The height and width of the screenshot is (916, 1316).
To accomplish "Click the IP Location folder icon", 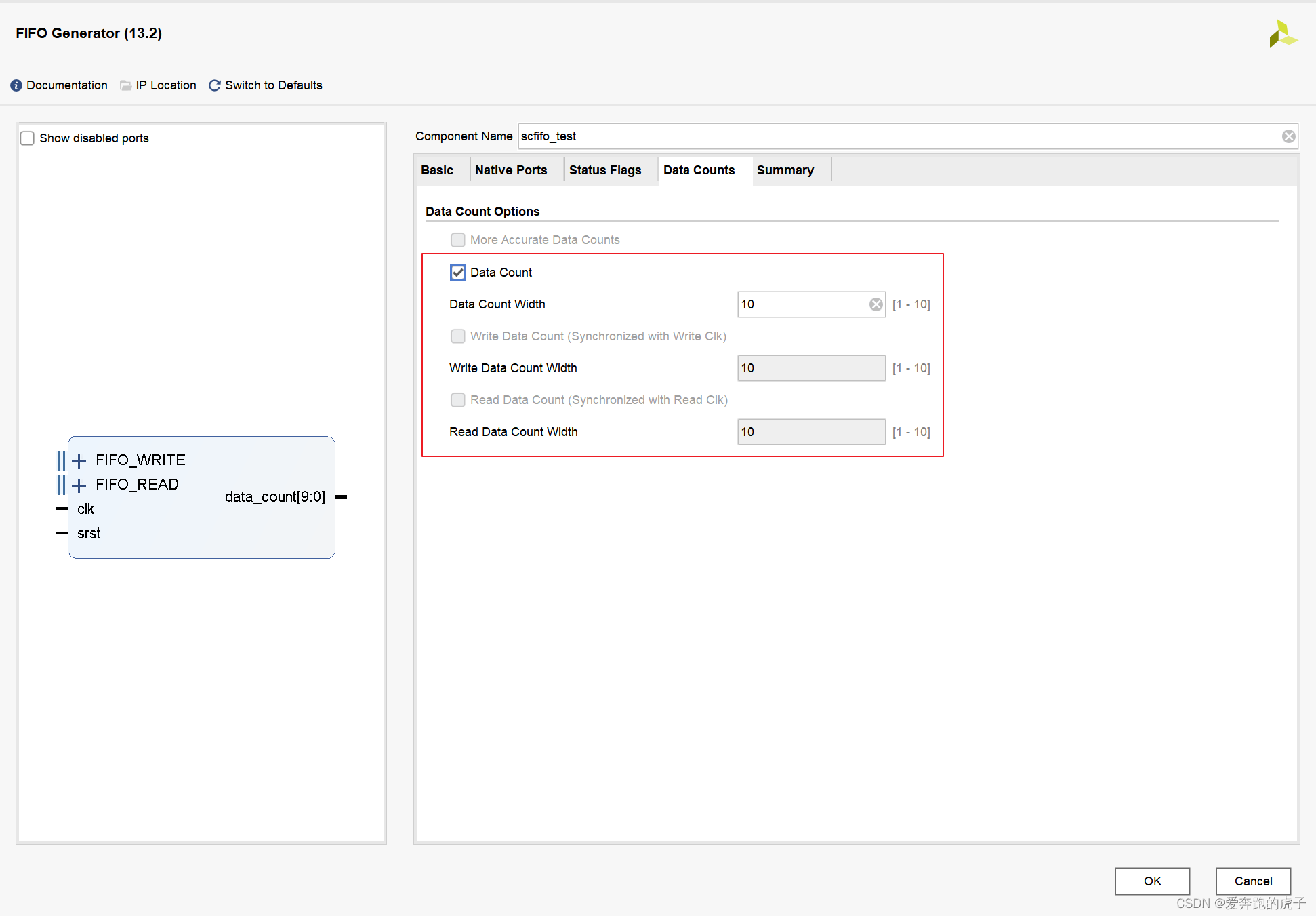I will point(126,85).
